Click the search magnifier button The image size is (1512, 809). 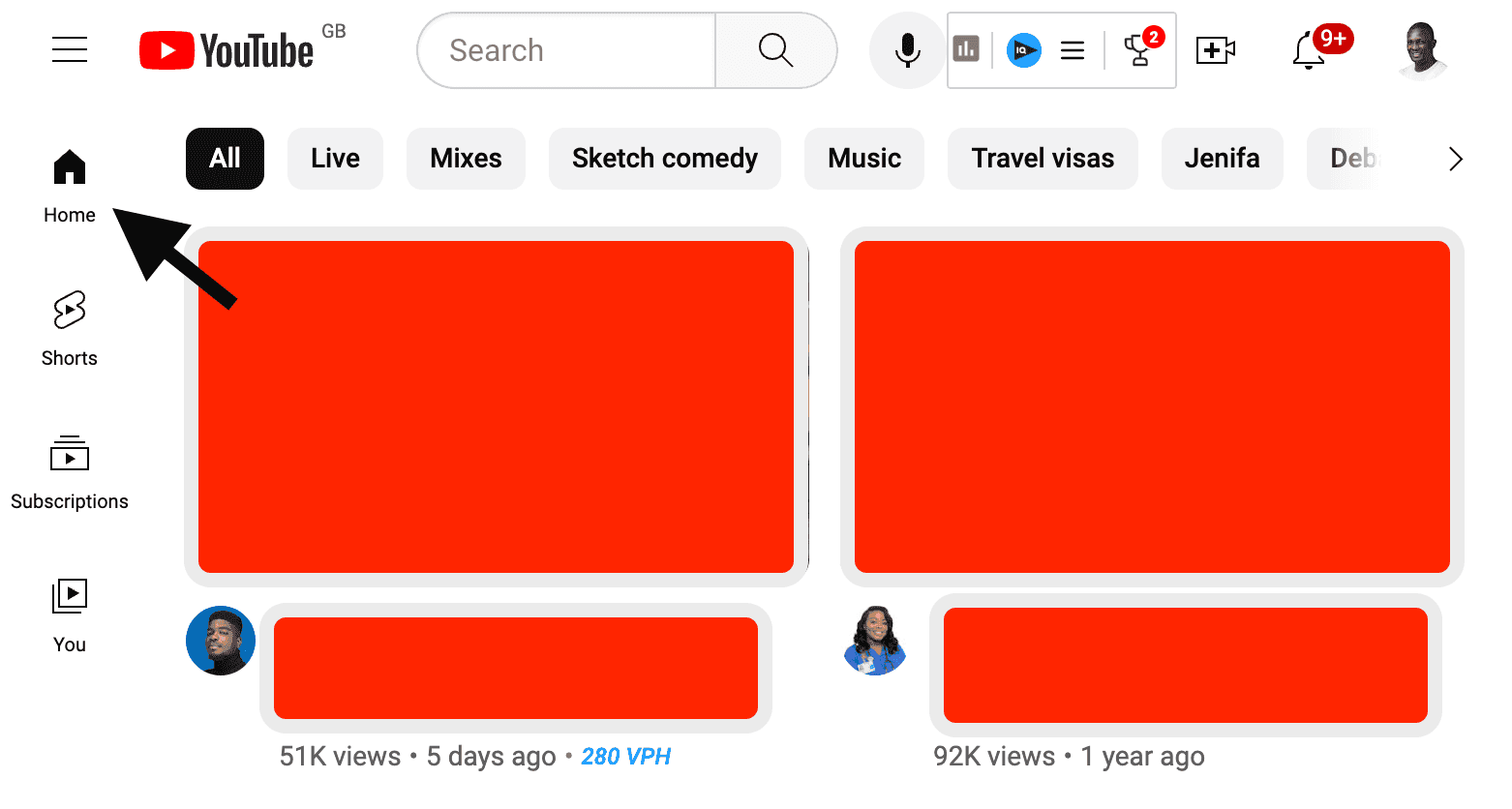coord(775,50)
